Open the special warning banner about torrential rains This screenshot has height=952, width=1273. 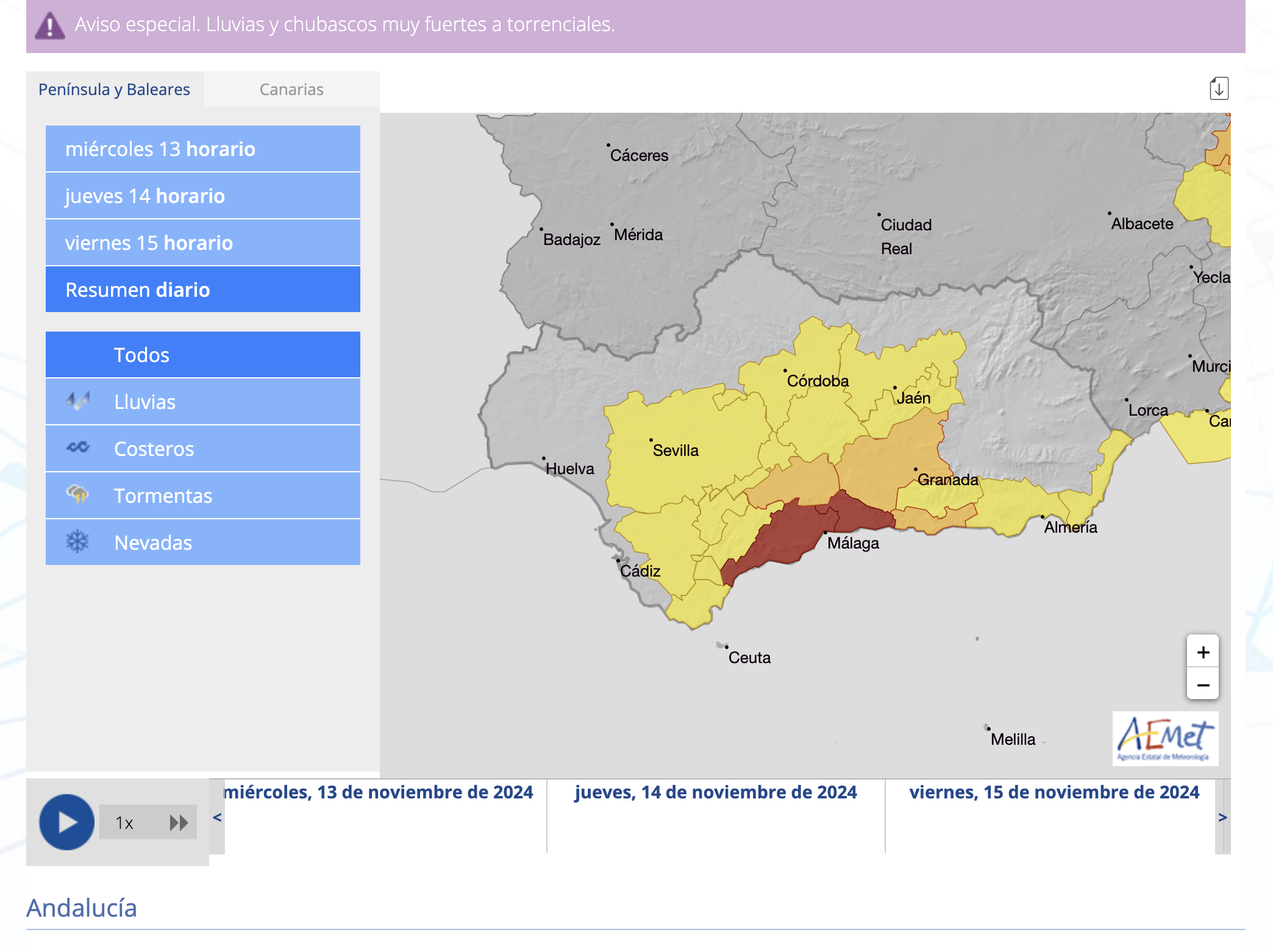636,26
